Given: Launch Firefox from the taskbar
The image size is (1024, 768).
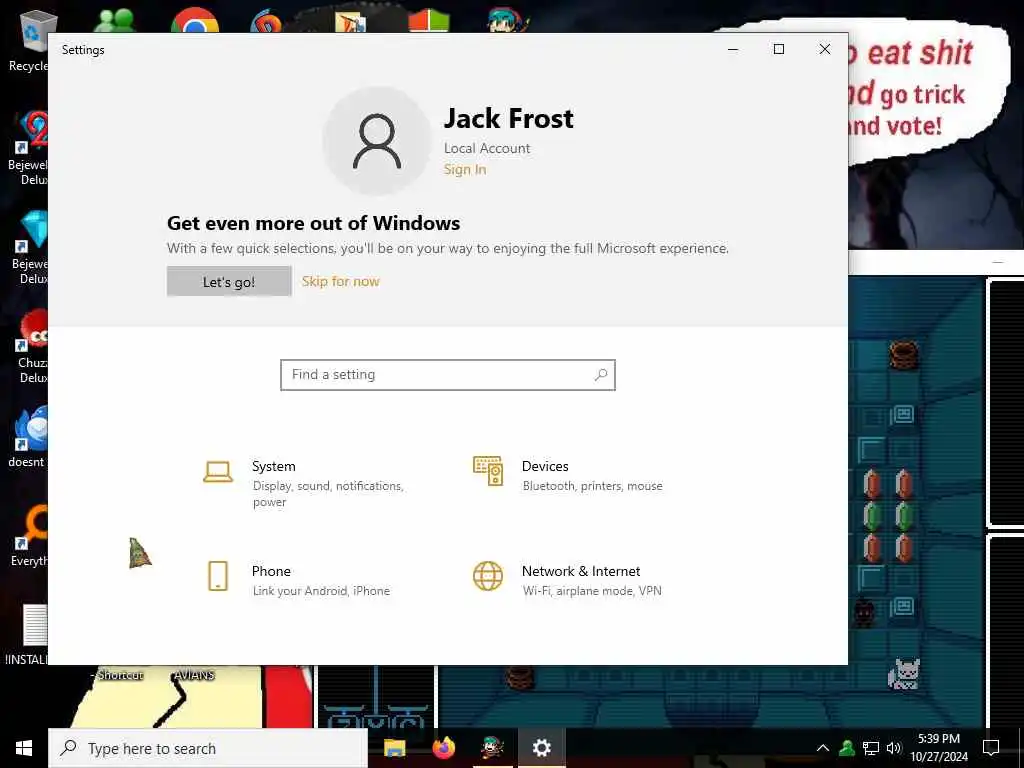Looking at the screenshot, I should click(x=443, y=748).
